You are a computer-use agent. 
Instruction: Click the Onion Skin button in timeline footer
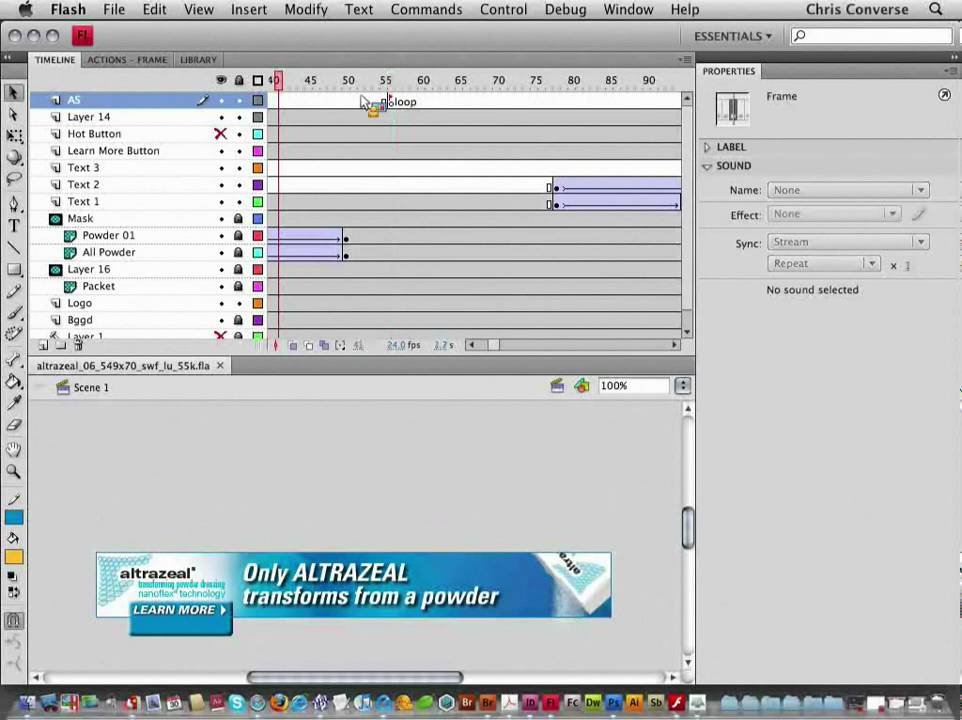pos(293,346)
